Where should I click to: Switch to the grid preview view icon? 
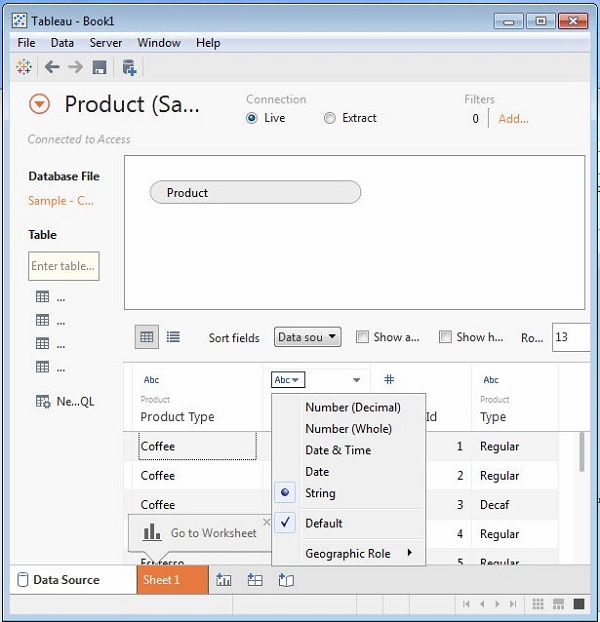[x=147, y=337]
